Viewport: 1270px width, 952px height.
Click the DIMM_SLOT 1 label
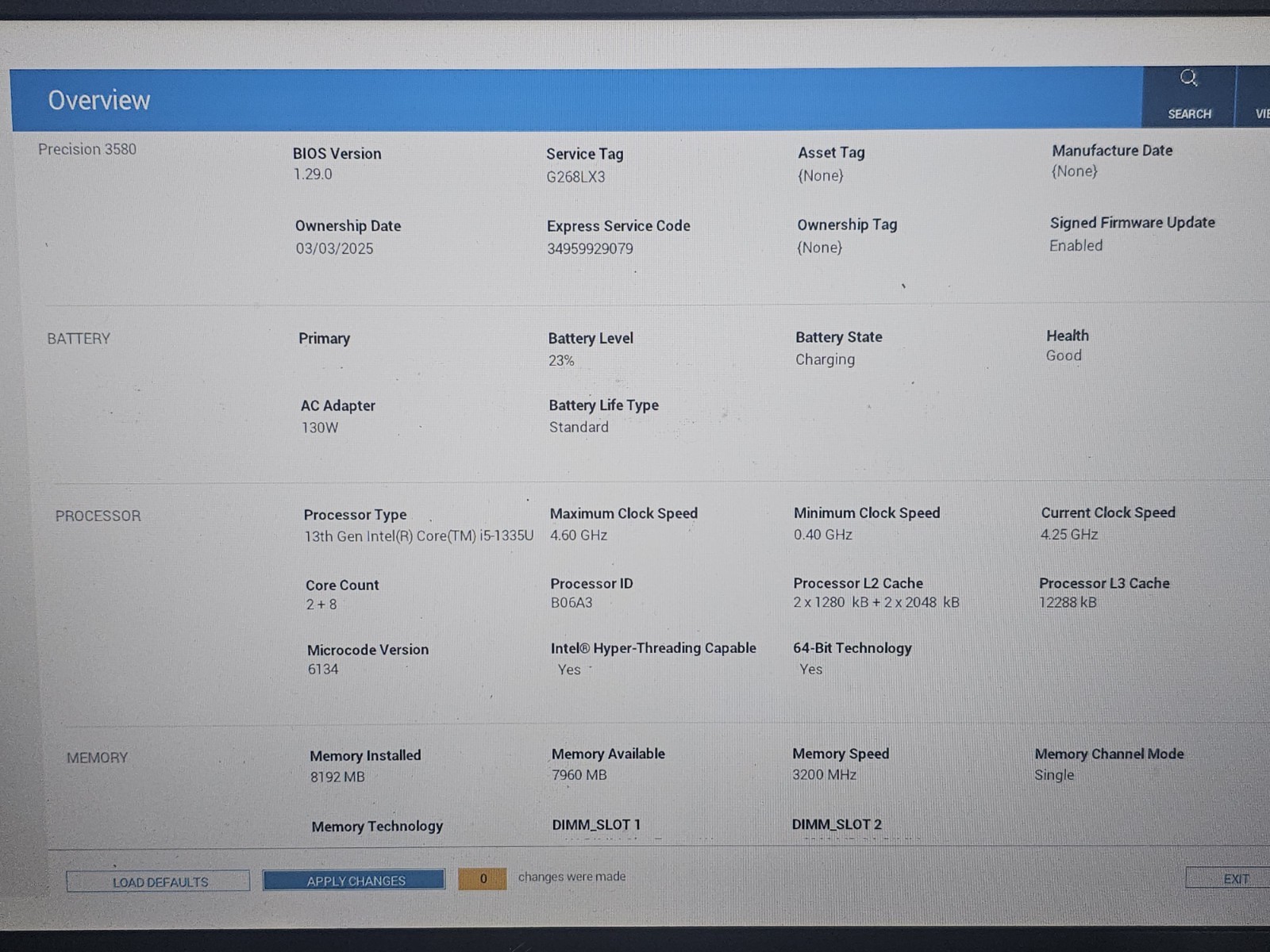[x=596, y=825]
